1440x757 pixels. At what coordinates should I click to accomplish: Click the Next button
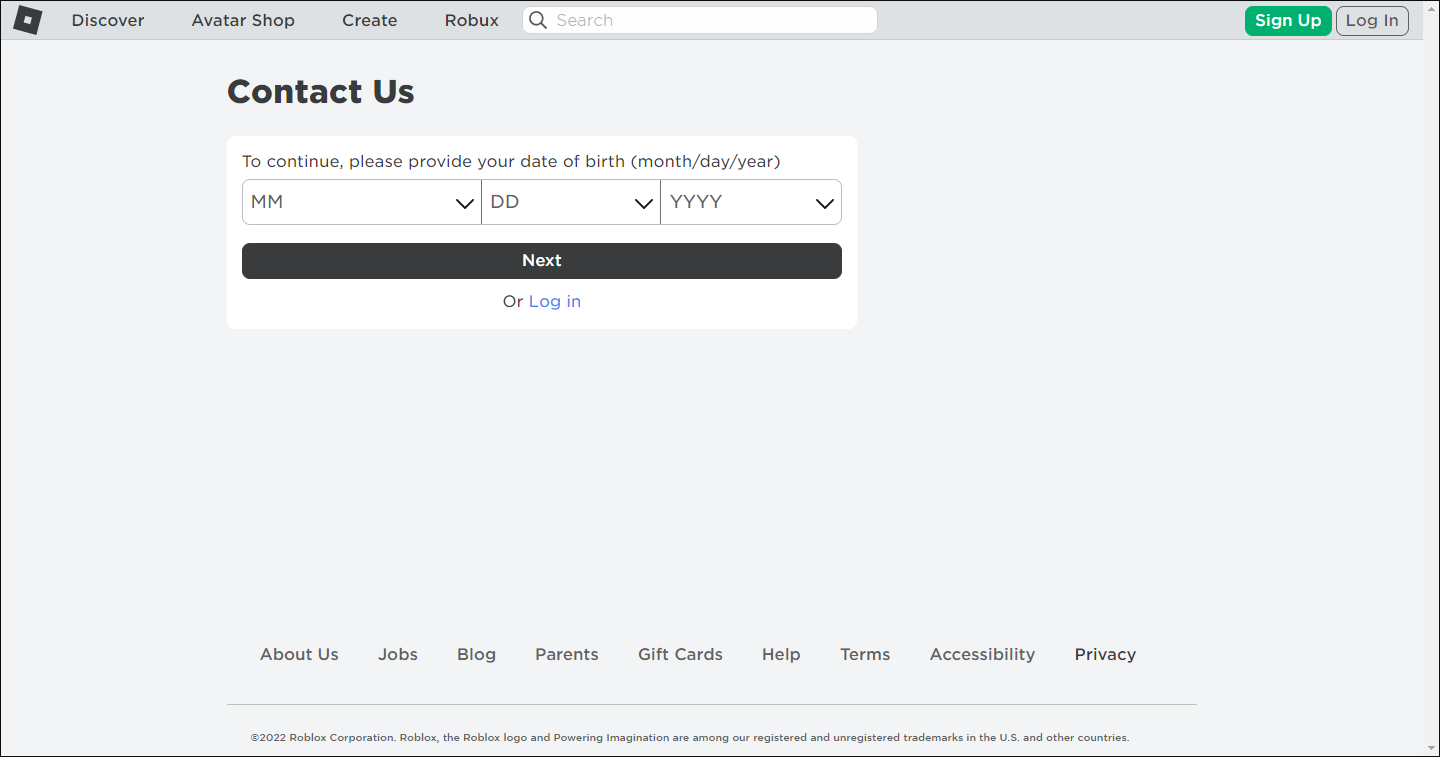tap(542, 261)
